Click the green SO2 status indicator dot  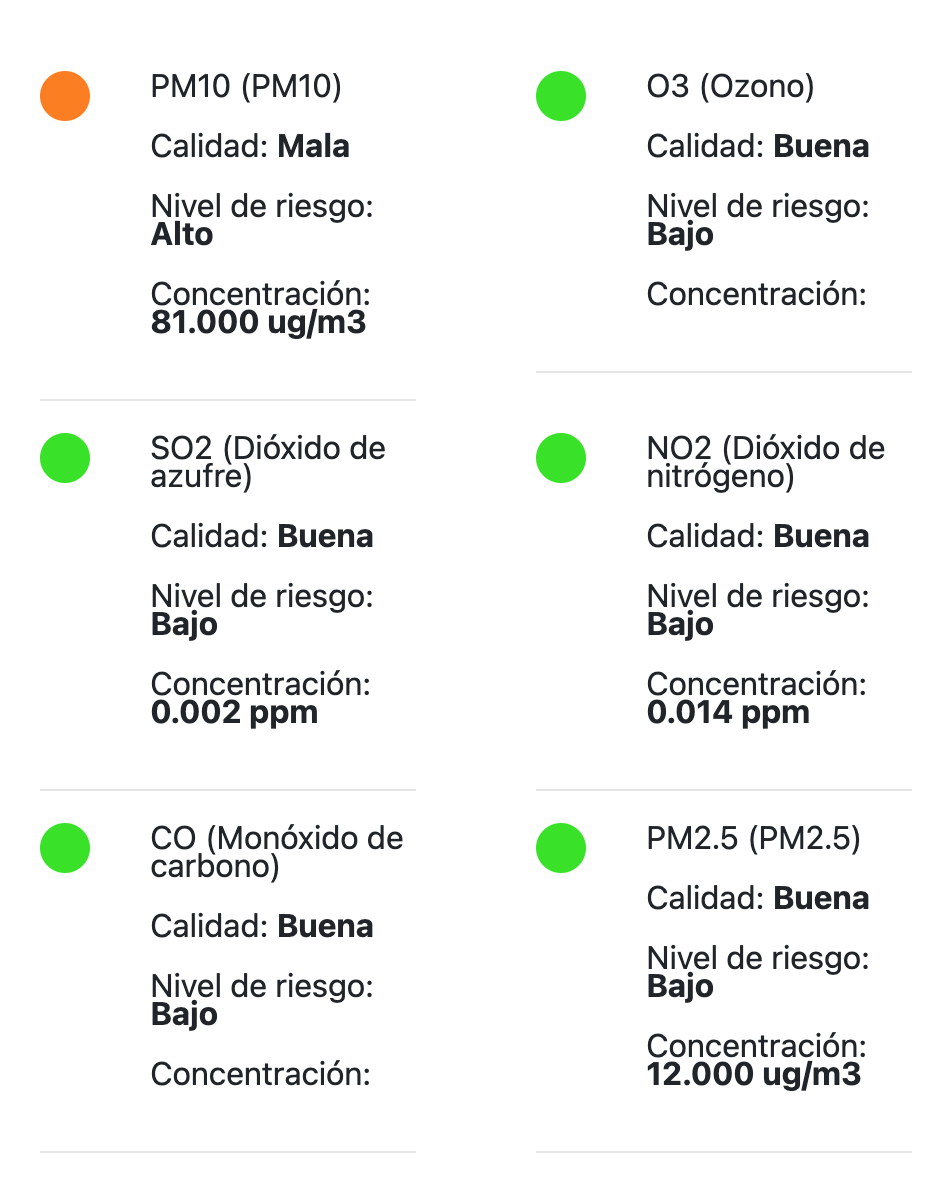coord(65,458)
